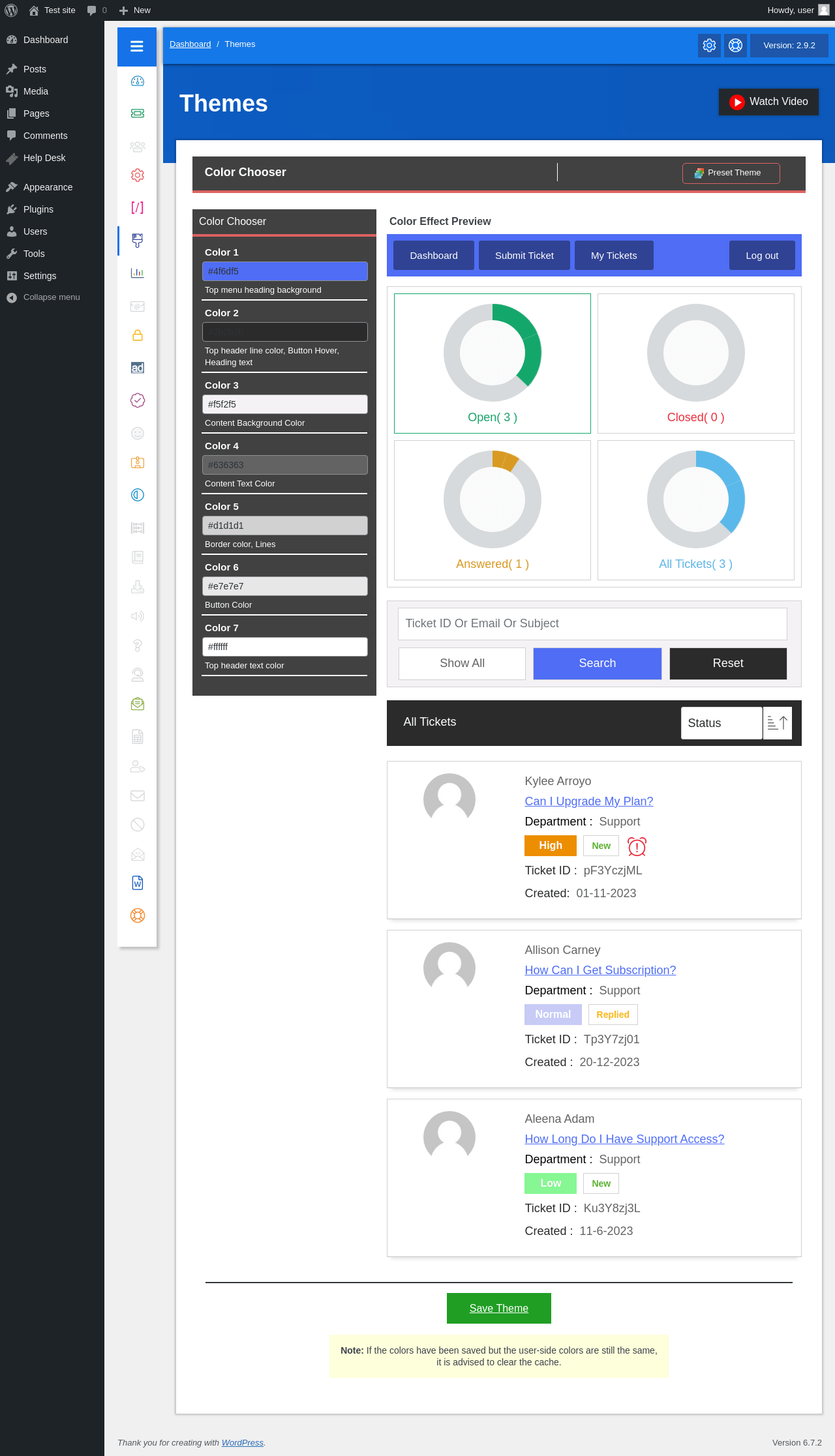The height and width of the screenshot is (1456, 835).
Task: Follow the 'Can I Upgrade My Plan?' link
Action: click(589, 801)
